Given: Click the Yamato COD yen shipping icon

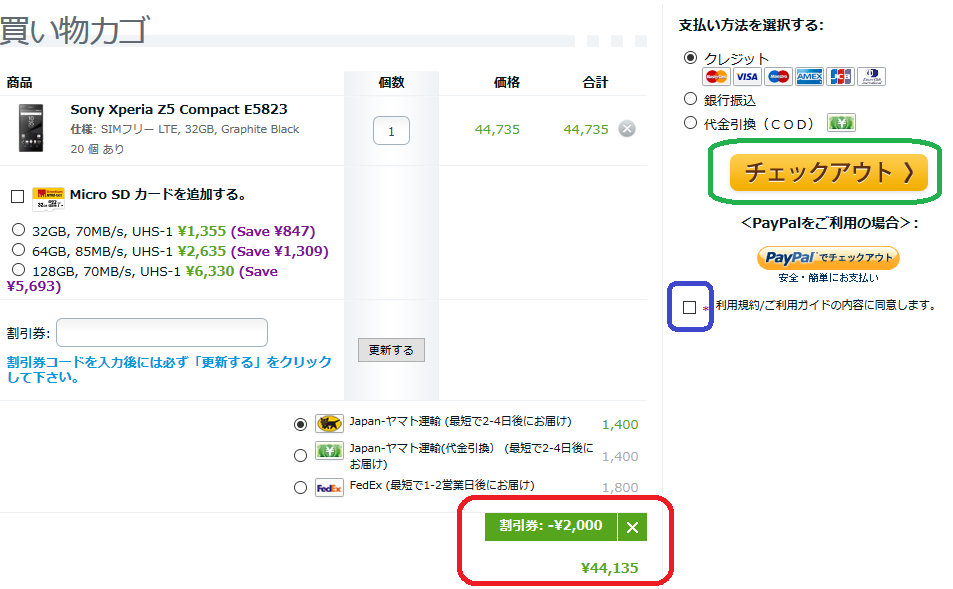Looking at the screenshot, I should coord(329,450).
